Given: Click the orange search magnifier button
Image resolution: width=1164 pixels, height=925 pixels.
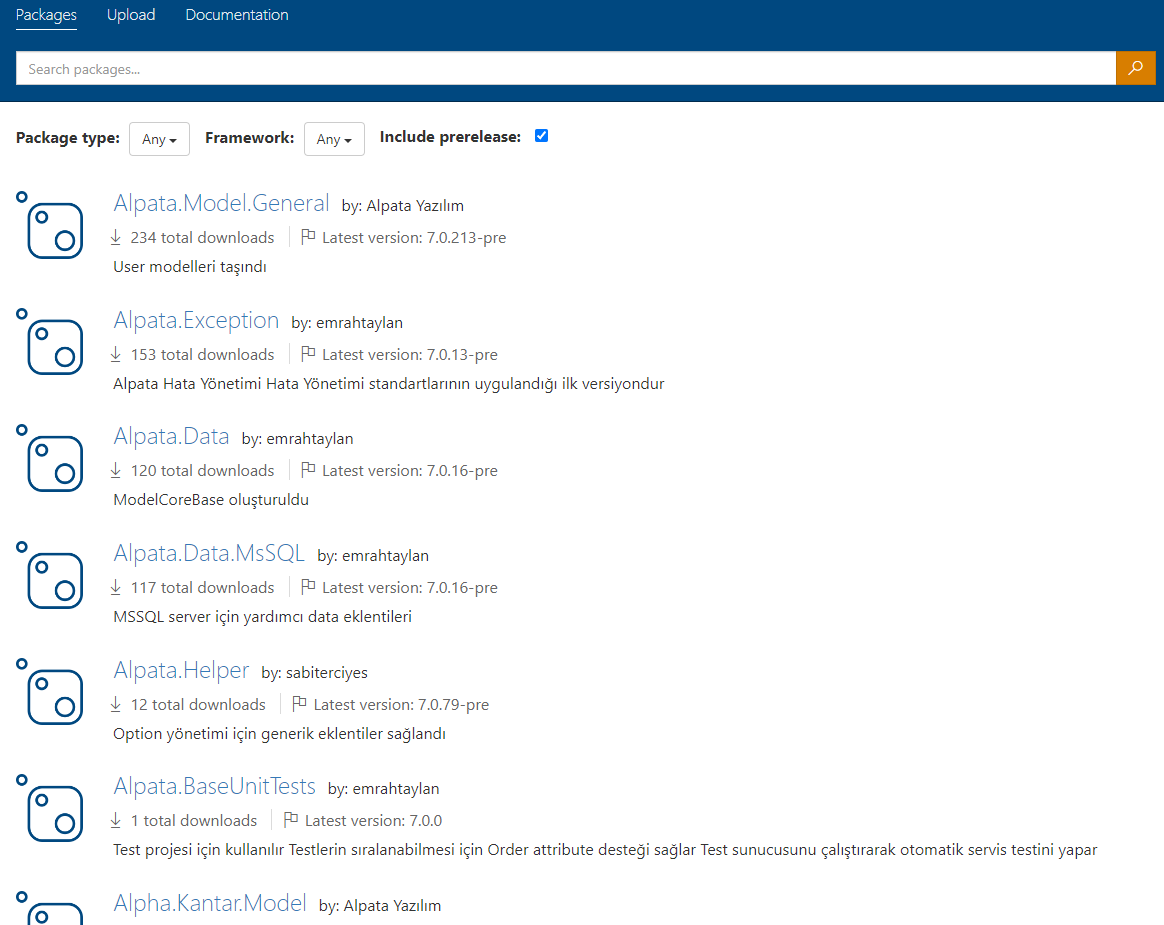Looking at the screenshot, I should pos(1135,68).
